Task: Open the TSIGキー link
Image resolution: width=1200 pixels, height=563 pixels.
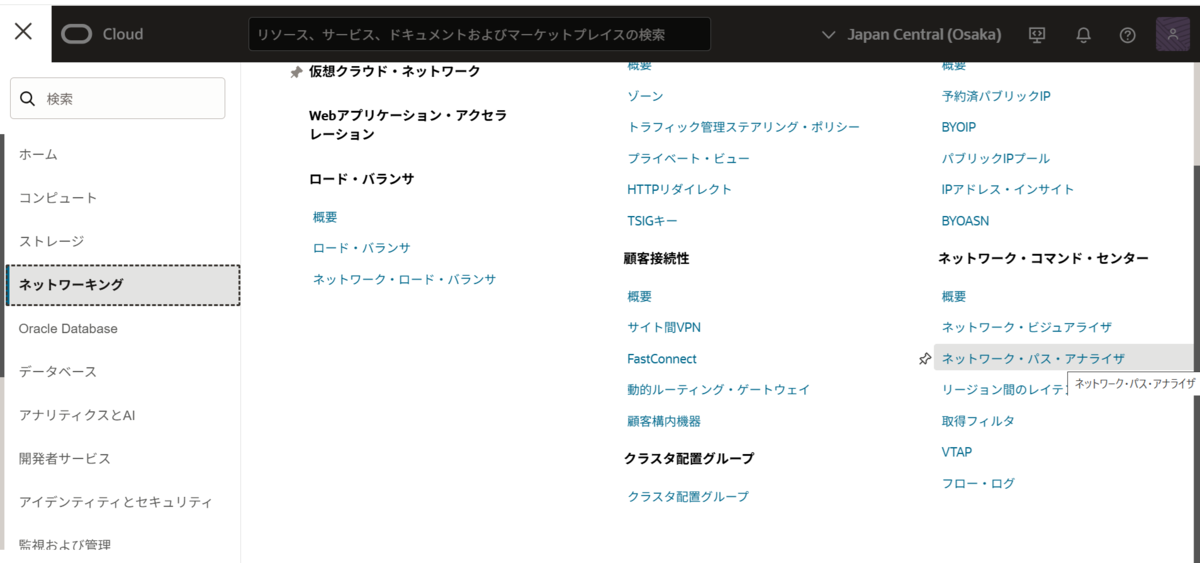Action: pyautogui.click(x=652, y=220)
